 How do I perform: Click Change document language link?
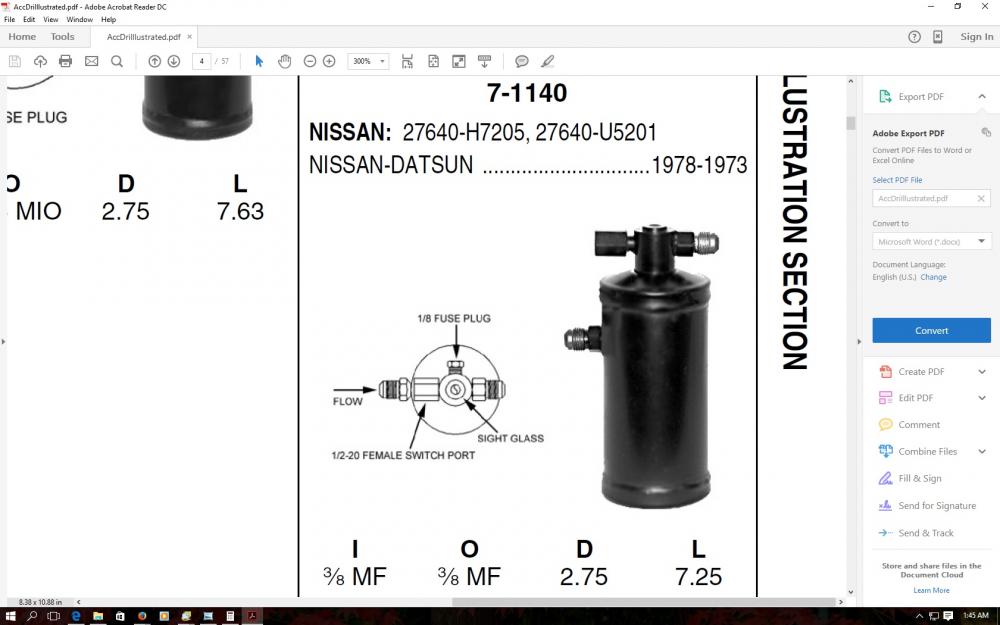point(933,277)
